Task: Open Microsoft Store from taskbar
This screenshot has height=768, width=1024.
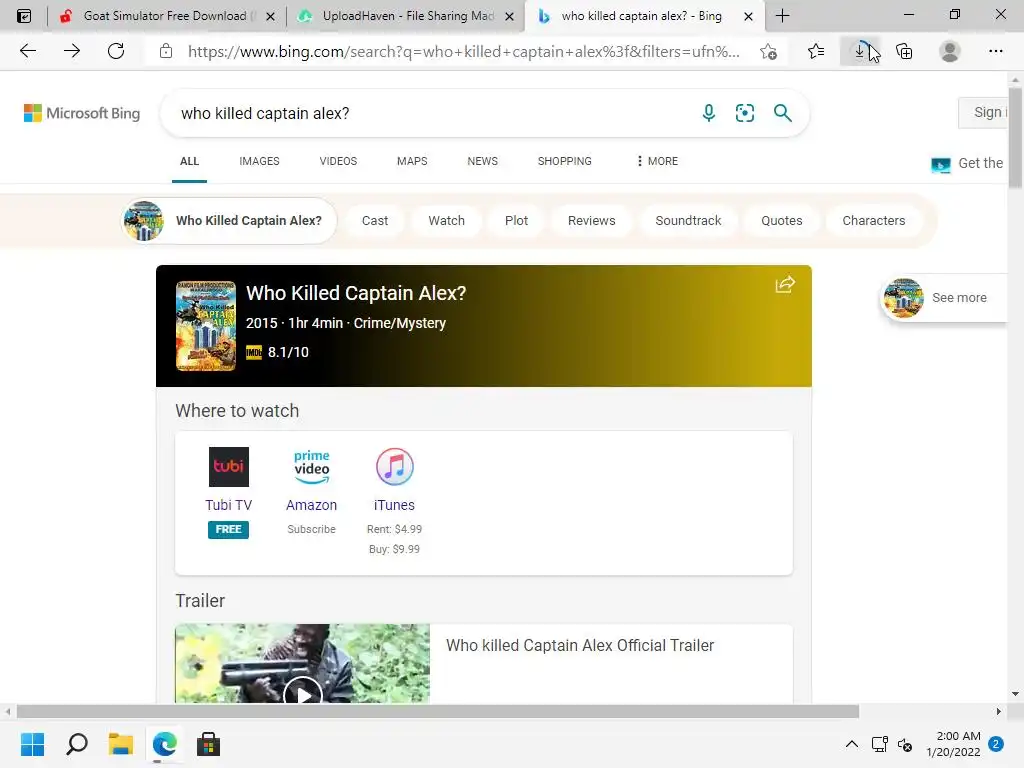Action: pyautogui.click(x=208, y=744)
